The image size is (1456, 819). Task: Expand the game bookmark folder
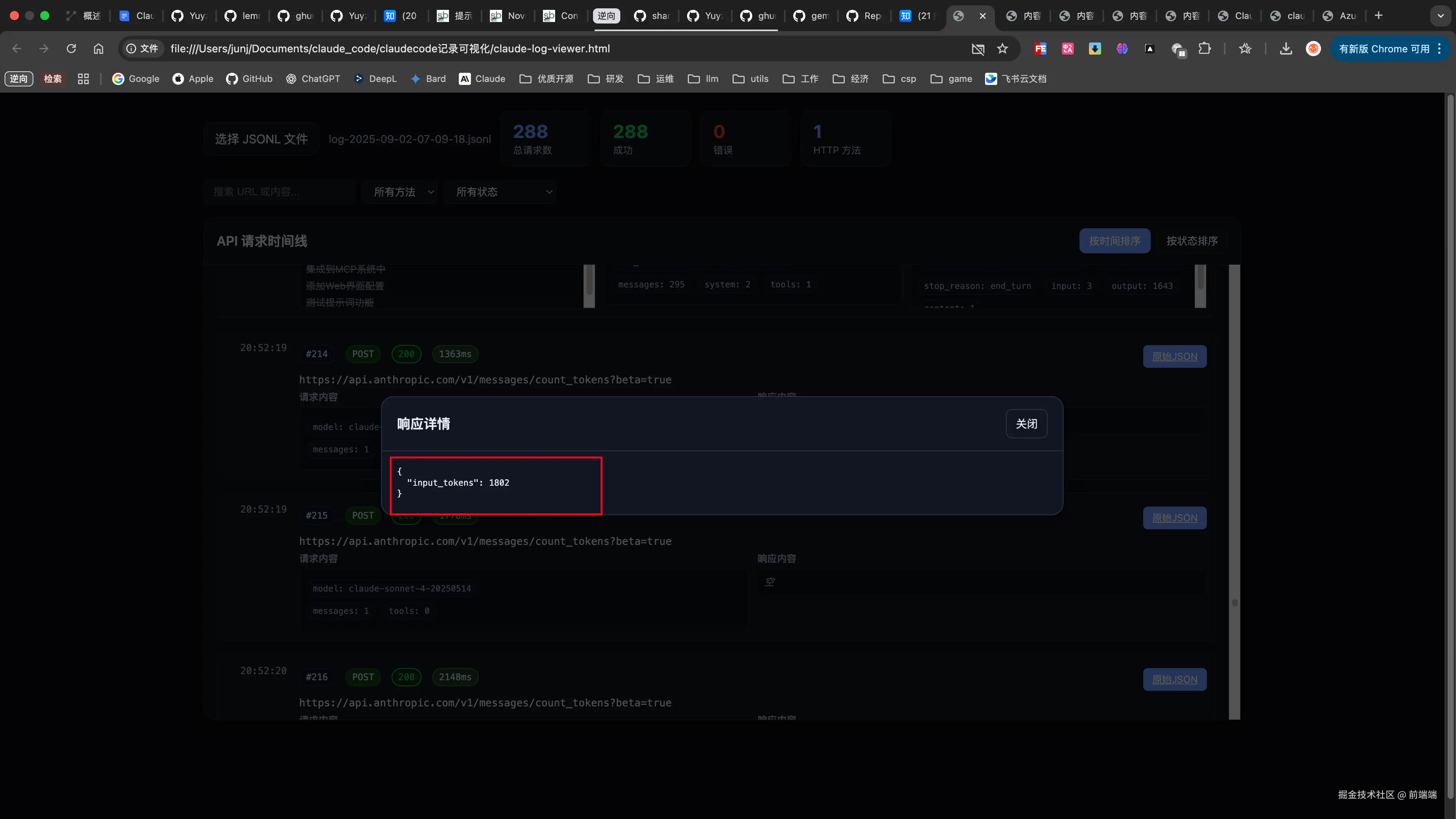951,78
